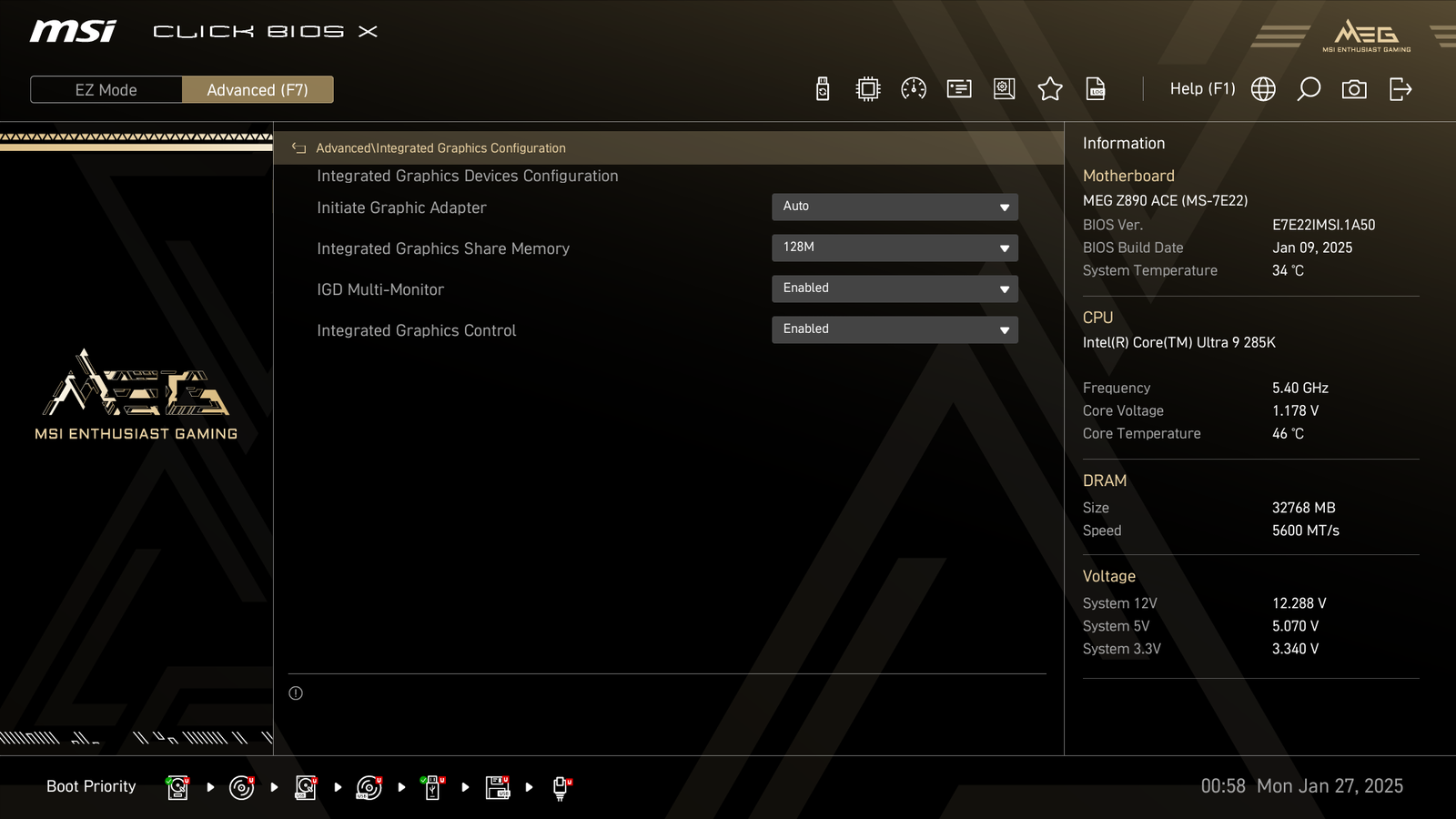
Task: Click the Advanced\Integrated Graphics Configuration breadcrumb
Action: point(440,148)
